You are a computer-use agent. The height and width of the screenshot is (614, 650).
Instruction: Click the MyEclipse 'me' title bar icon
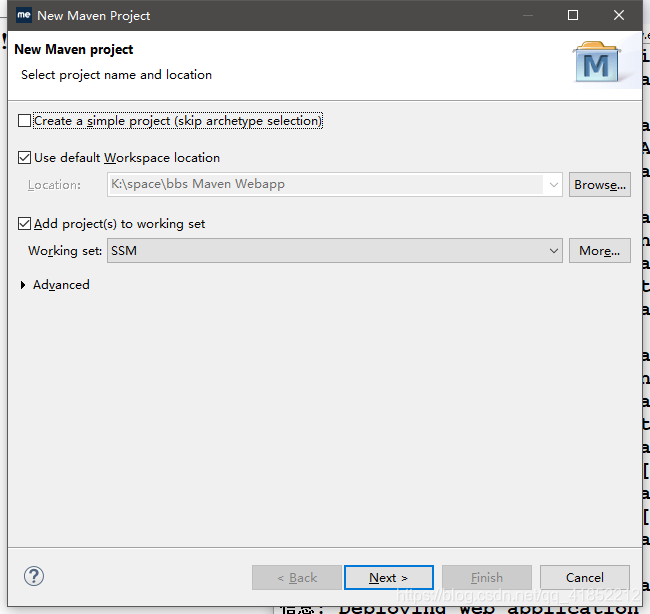click(24, 15)
